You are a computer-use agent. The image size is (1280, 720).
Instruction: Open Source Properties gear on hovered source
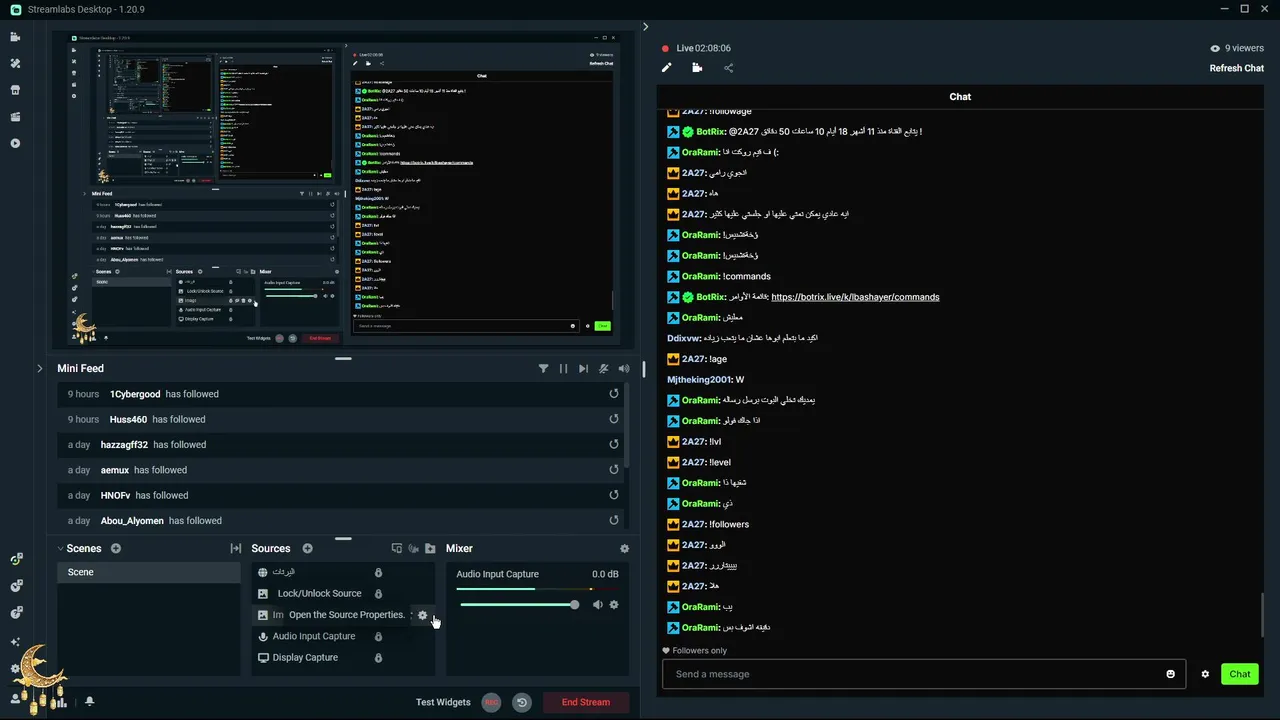coord(422,615)
